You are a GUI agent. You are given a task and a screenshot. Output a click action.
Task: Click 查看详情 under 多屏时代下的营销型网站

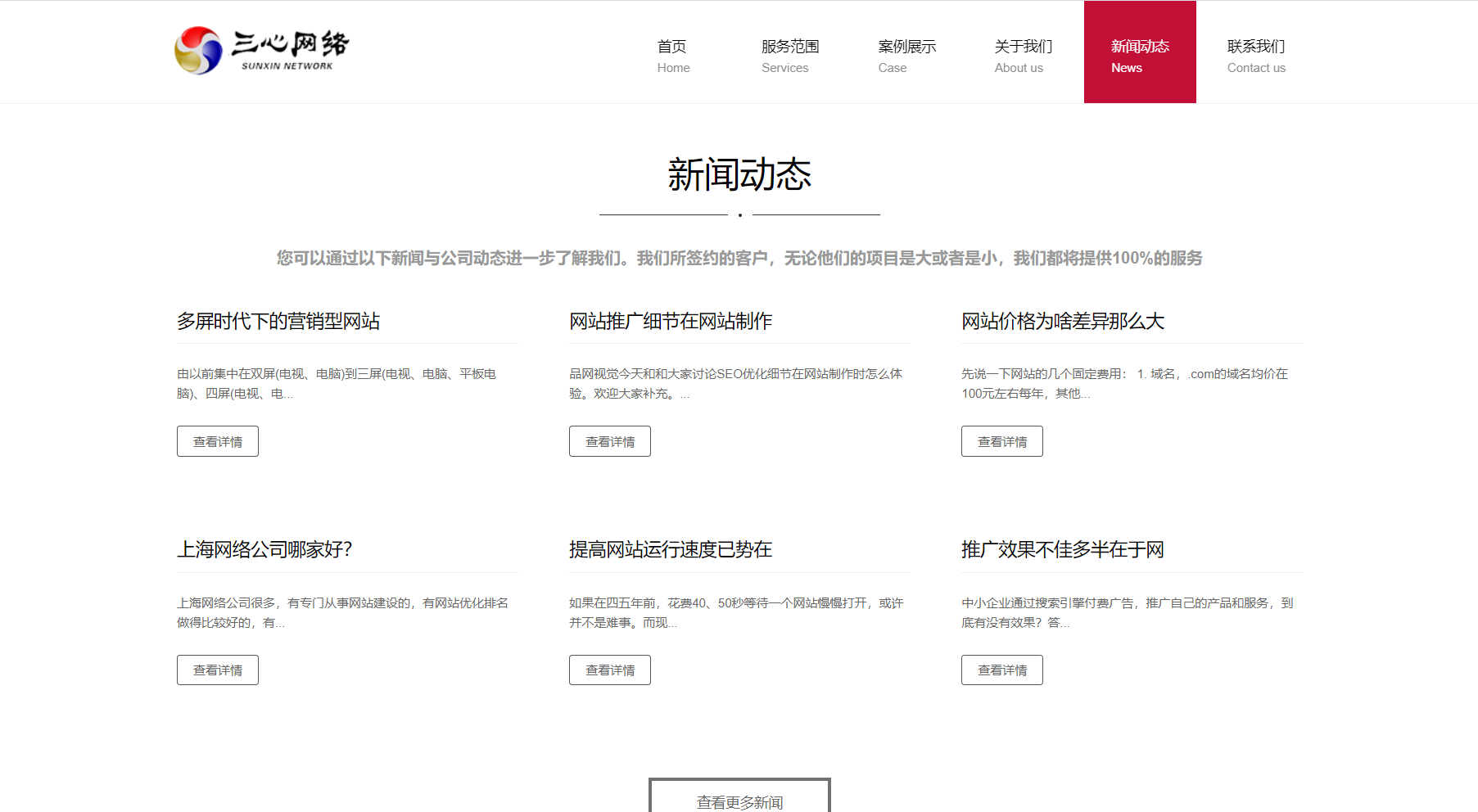(218, 441)
